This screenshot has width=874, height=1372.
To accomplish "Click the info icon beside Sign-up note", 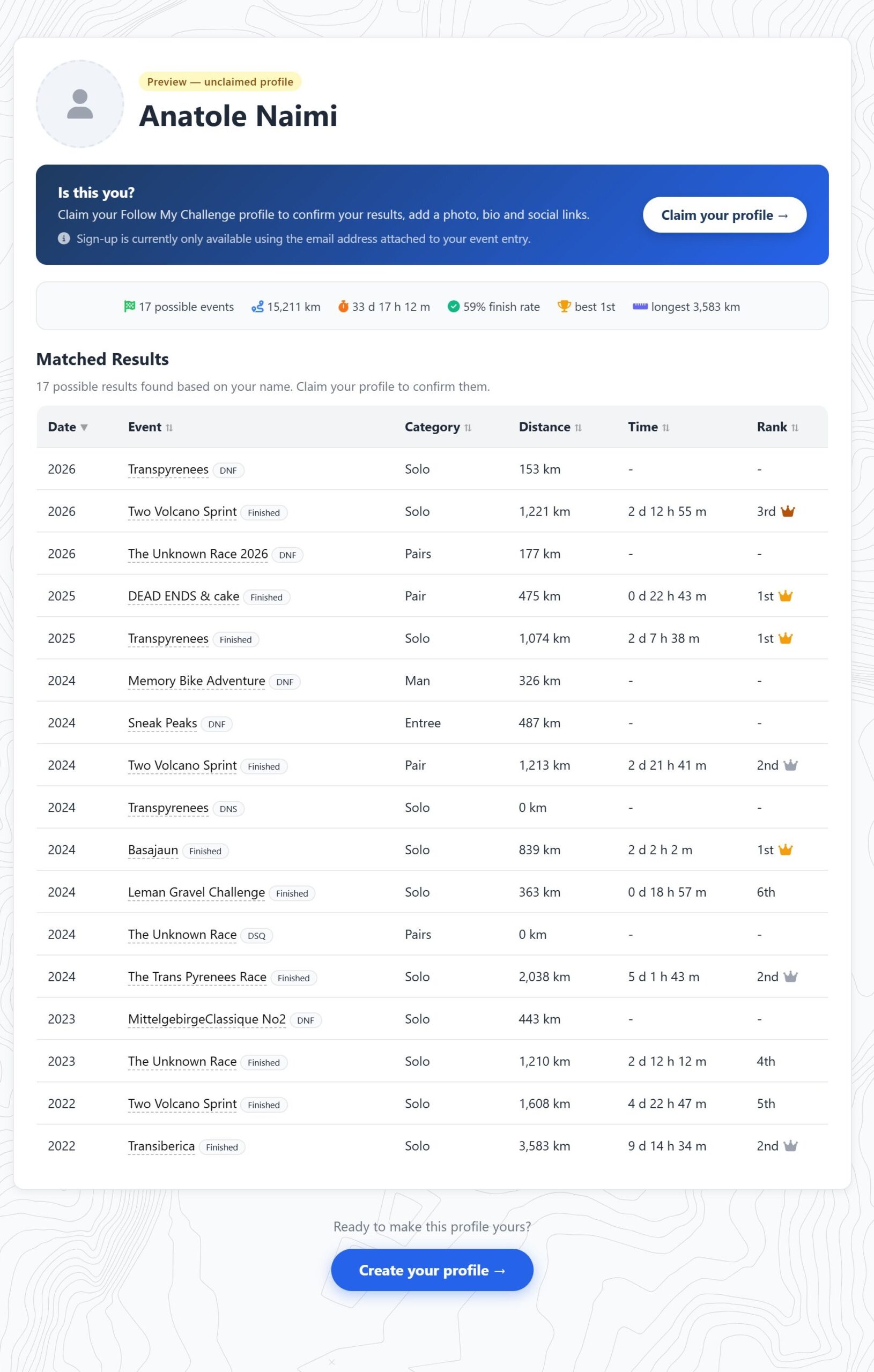I will coord(64,238).
